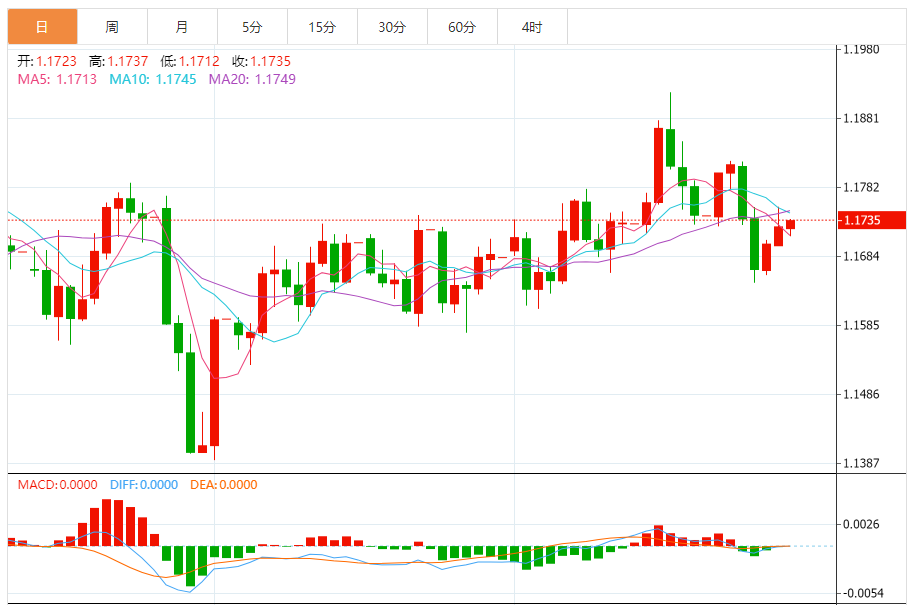Click the 1.1782 price axis label

pyautogui.click(x=861, y=187)
